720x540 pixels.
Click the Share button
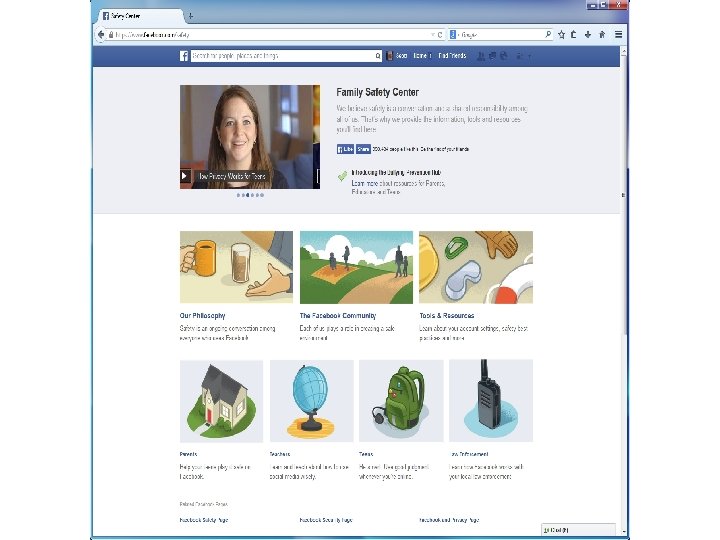point(363,149)
